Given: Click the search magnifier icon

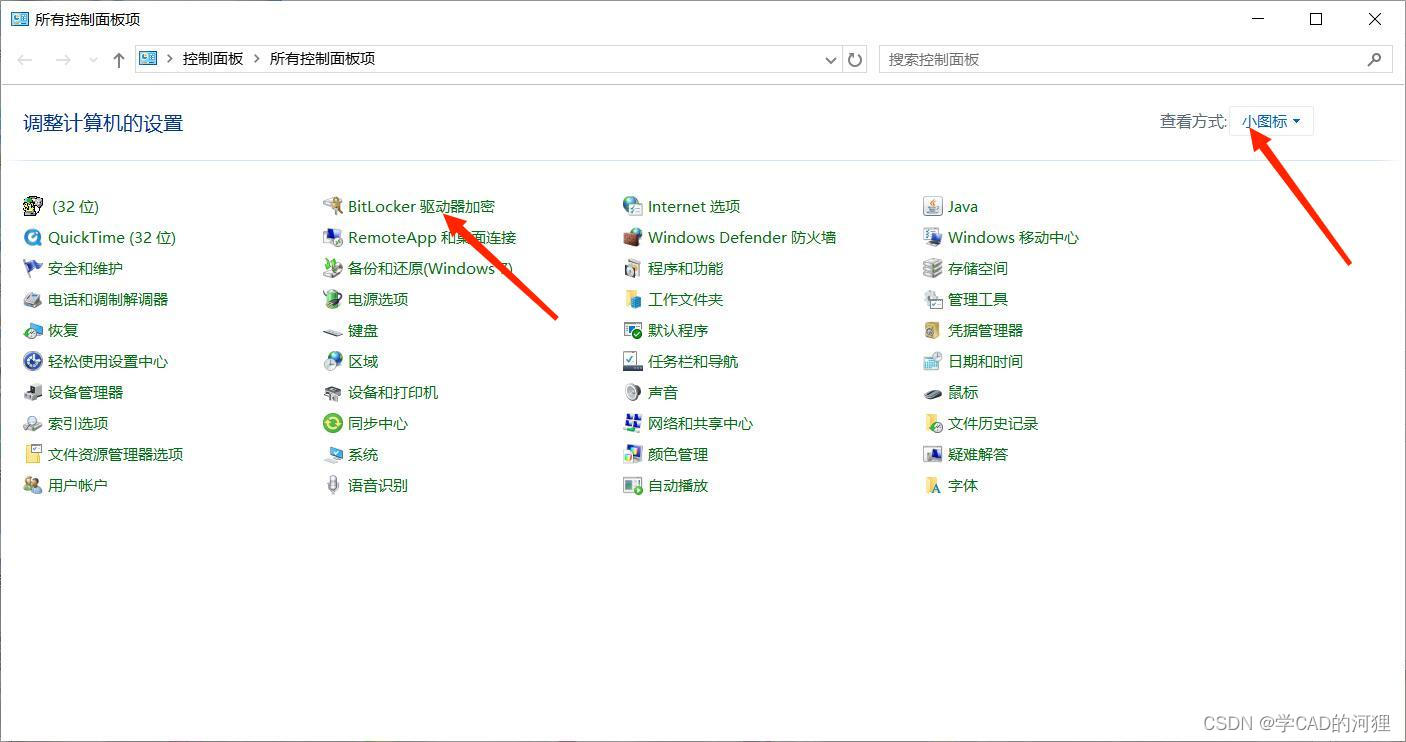Looking at the screenshot, I should pyautogui.click(x=1375, y=59).
